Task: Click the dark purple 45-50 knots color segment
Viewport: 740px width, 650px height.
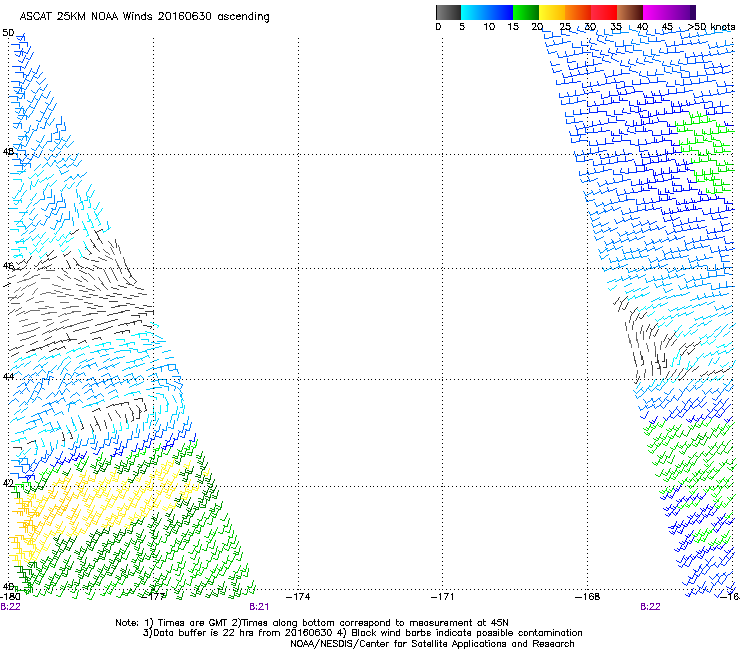Action: (x=682, y=12)
